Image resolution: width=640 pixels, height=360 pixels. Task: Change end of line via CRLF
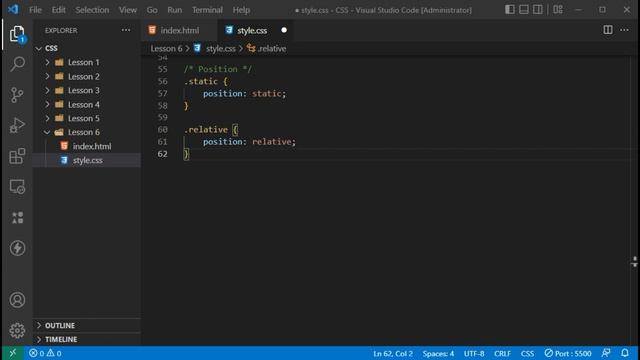[502, 353]
